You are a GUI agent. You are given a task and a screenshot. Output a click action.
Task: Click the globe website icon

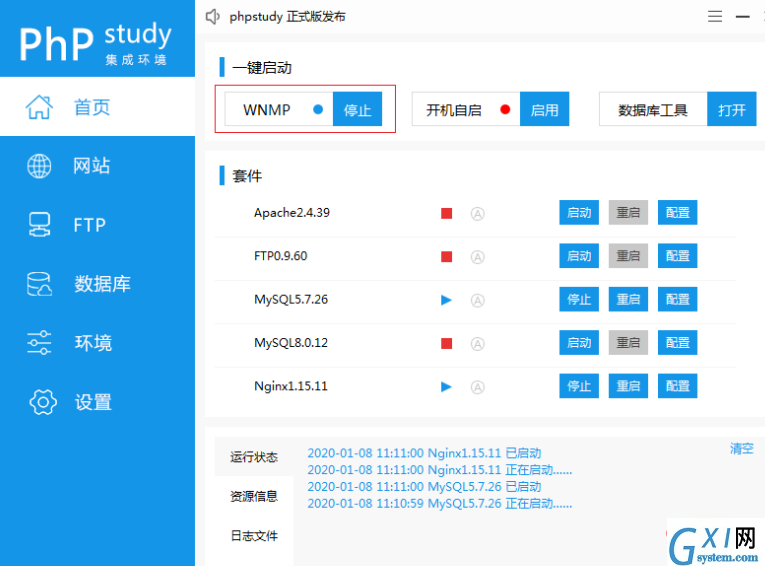click(39, 166)
